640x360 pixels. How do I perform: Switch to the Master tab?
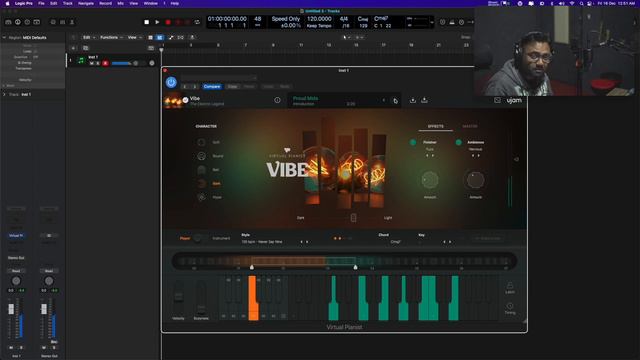[x=470, y=127]
